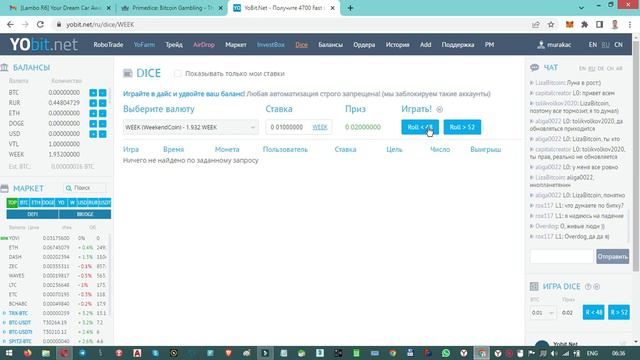Click the YObit.net logo

[x=44, y=44]
